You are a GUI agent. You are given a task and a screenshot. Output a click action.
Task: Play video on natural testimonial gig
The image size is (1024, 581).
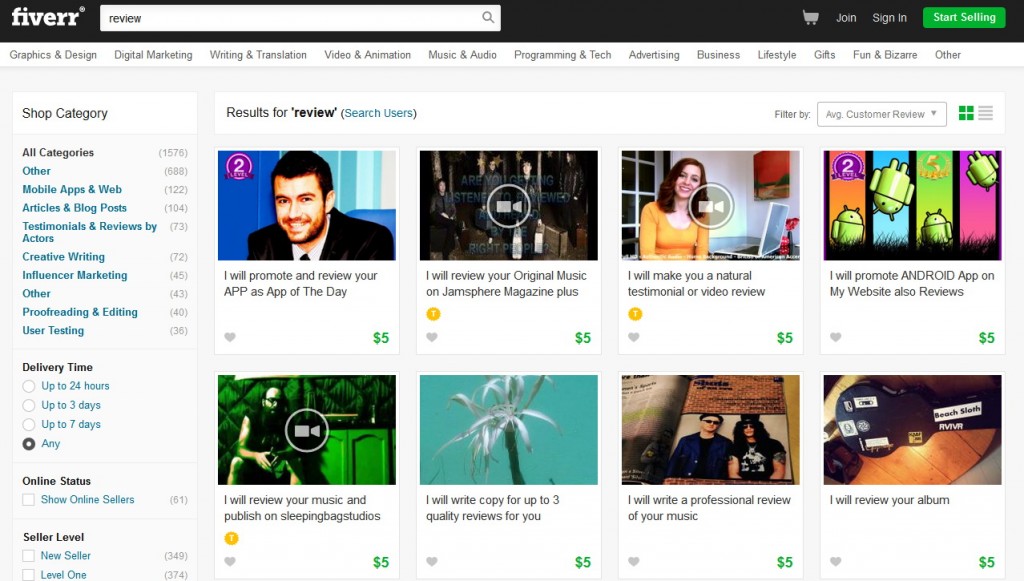coord(710,206)
